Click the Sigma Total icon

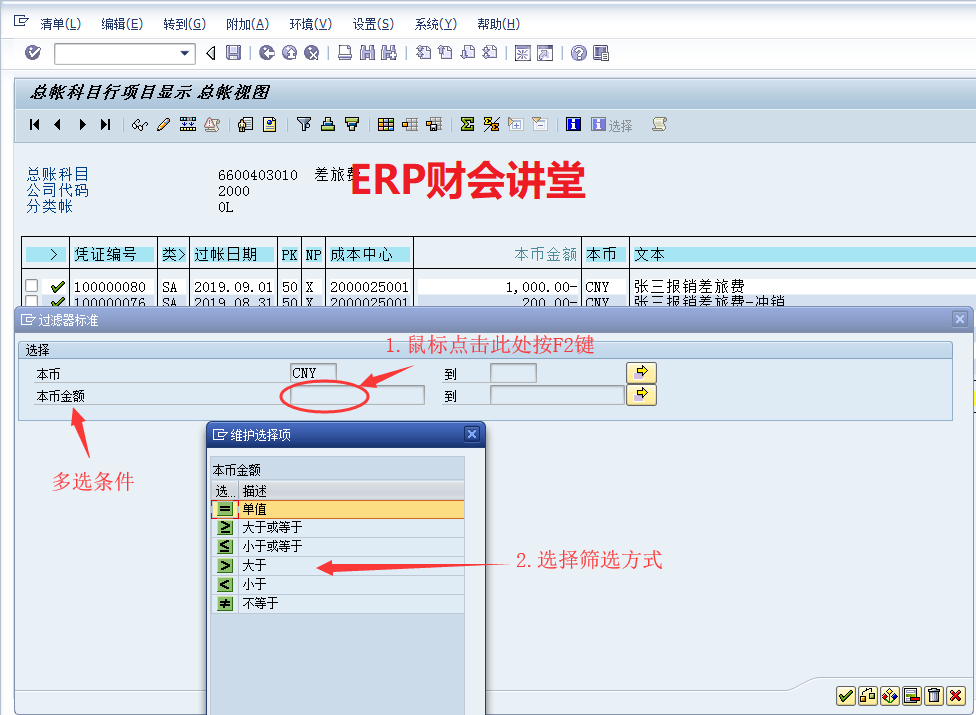coord(467,124)
